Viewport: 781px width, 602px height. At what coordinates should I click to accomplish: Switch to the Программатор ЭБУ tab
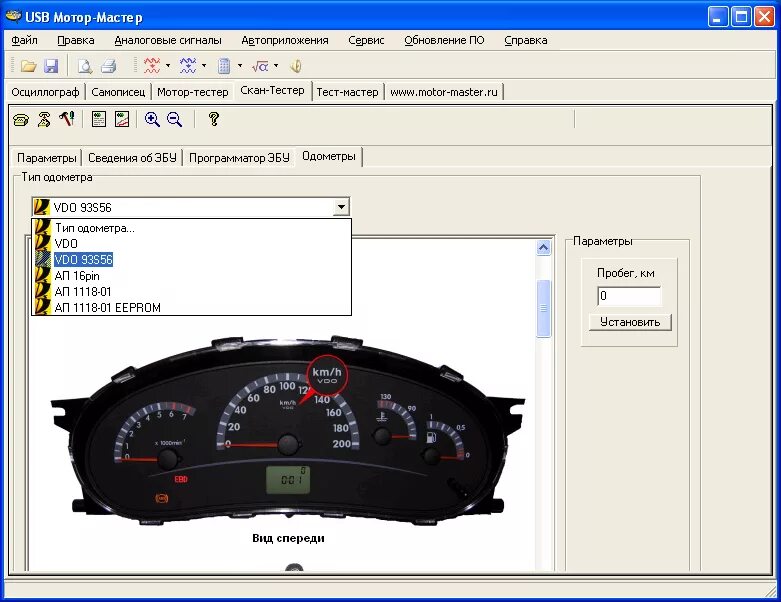coord(239,158)
